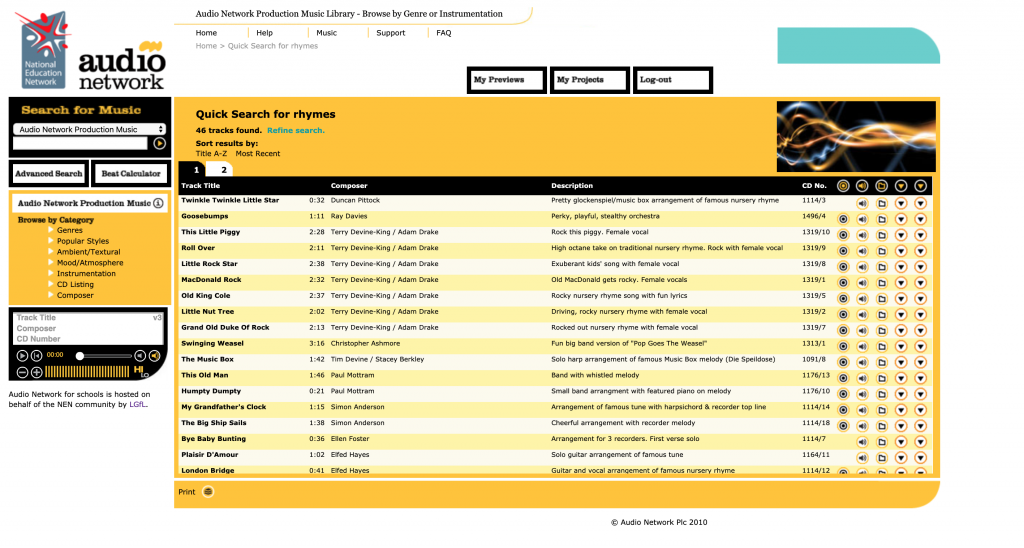Sort results by Title A-Z
The image size is (1024, 548).
tap(212, 154)
